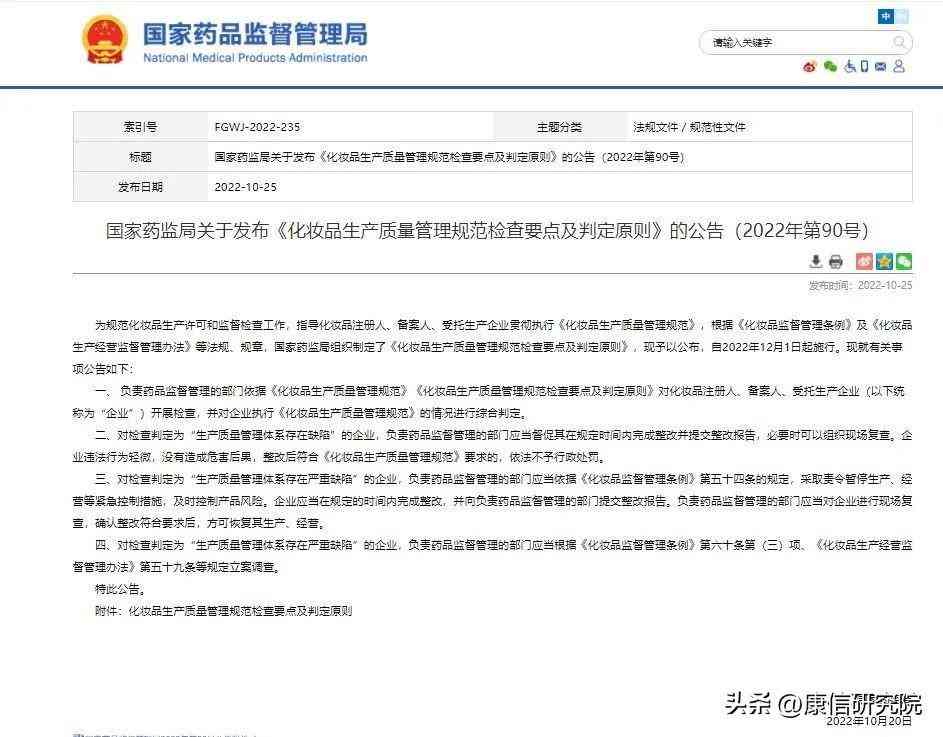Image resolution: width=943 pixels, height=737 pixels.
Task: Click the green WeChat icon near search bar
Action: pyautogui.click(x=831, y=65)
